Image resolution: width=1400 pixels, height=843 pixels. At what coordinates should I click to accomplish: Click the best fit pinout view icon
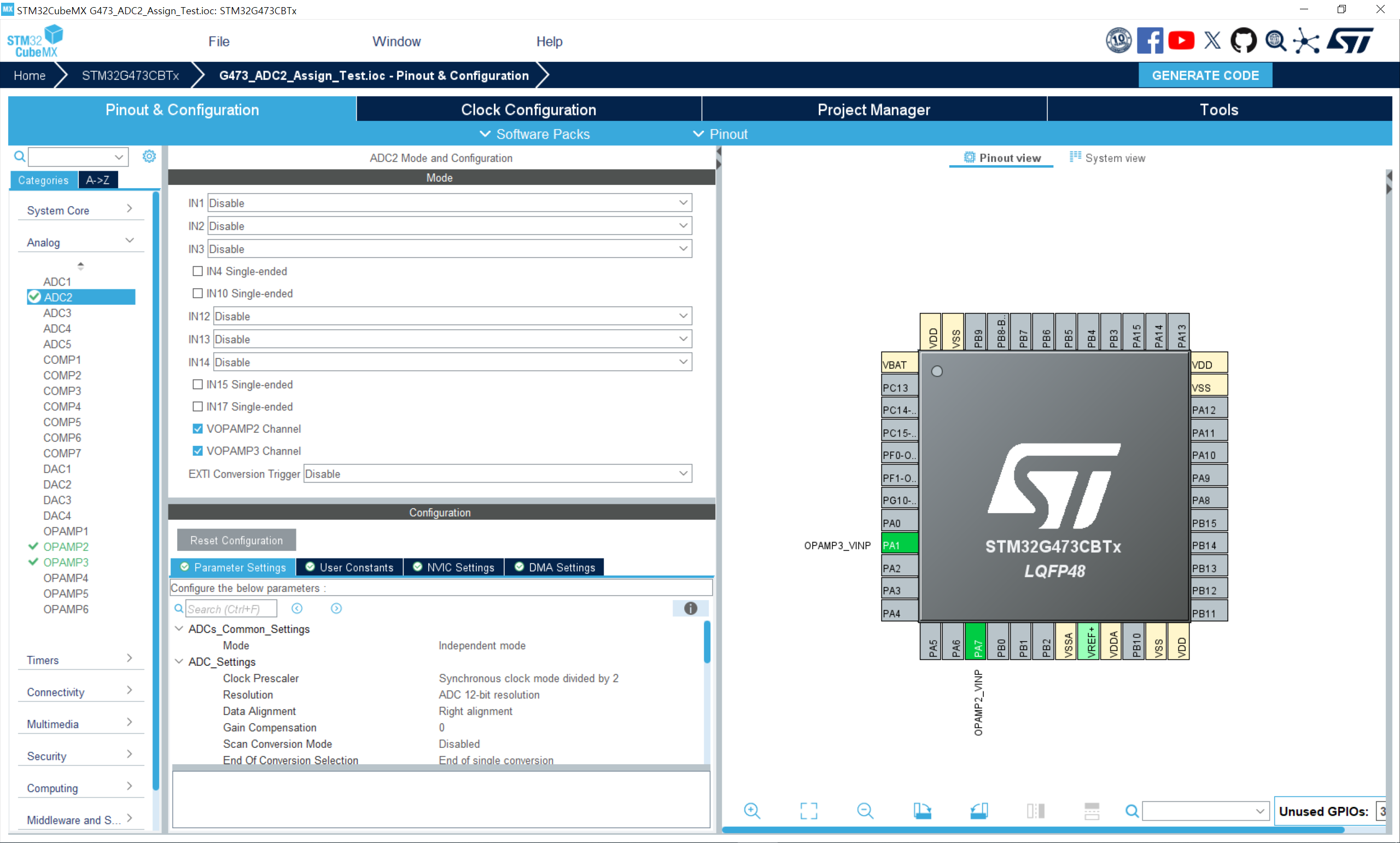808,811
